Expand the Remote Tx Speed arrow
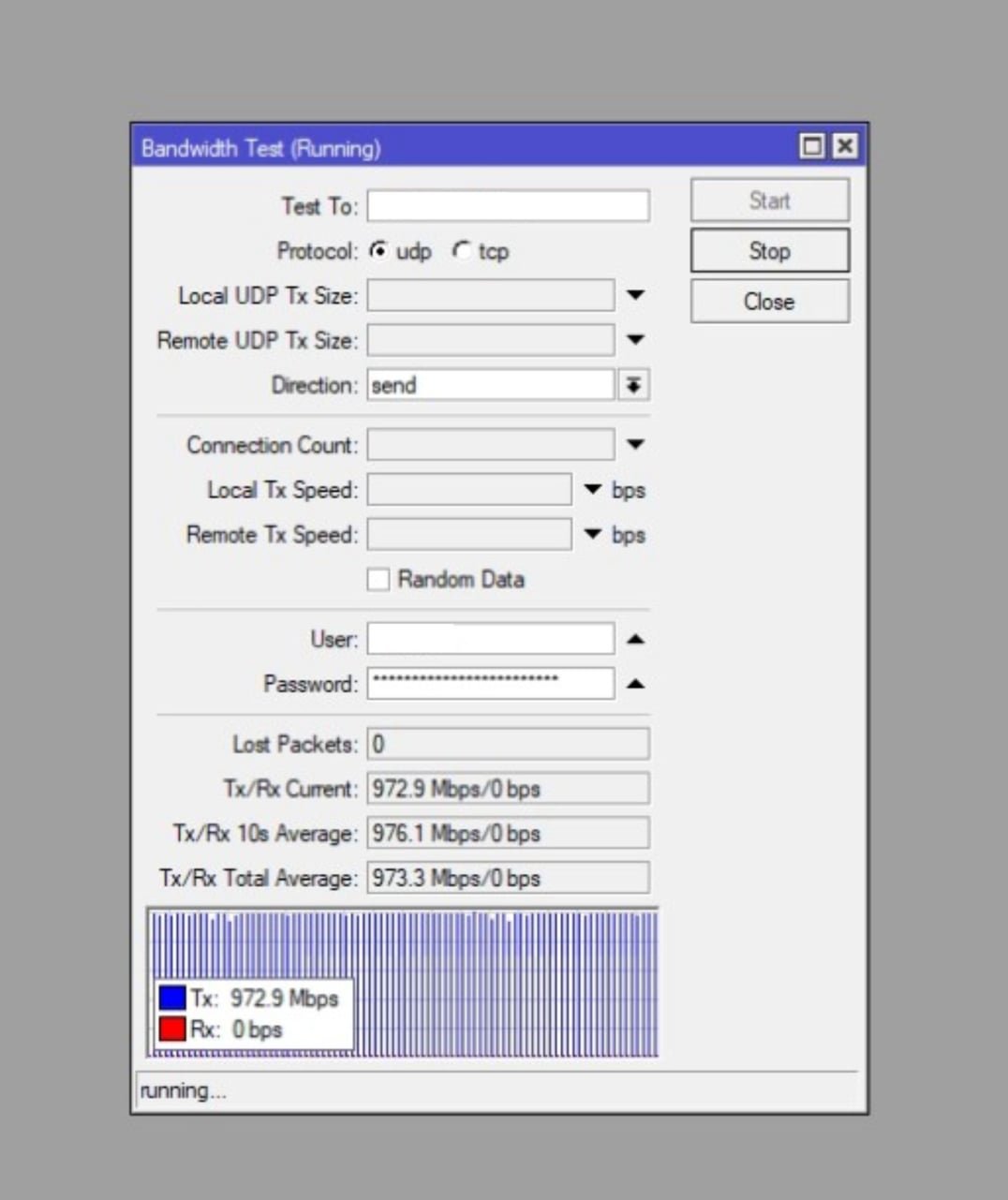Image resolution: width=1008 pixels, height=1200 pixels. pos(592,535)
